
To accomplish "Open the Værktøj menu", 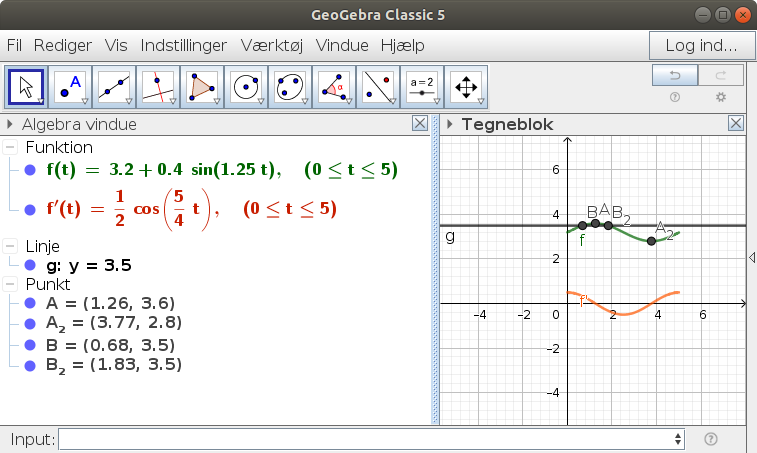I will tap(272, 45).
